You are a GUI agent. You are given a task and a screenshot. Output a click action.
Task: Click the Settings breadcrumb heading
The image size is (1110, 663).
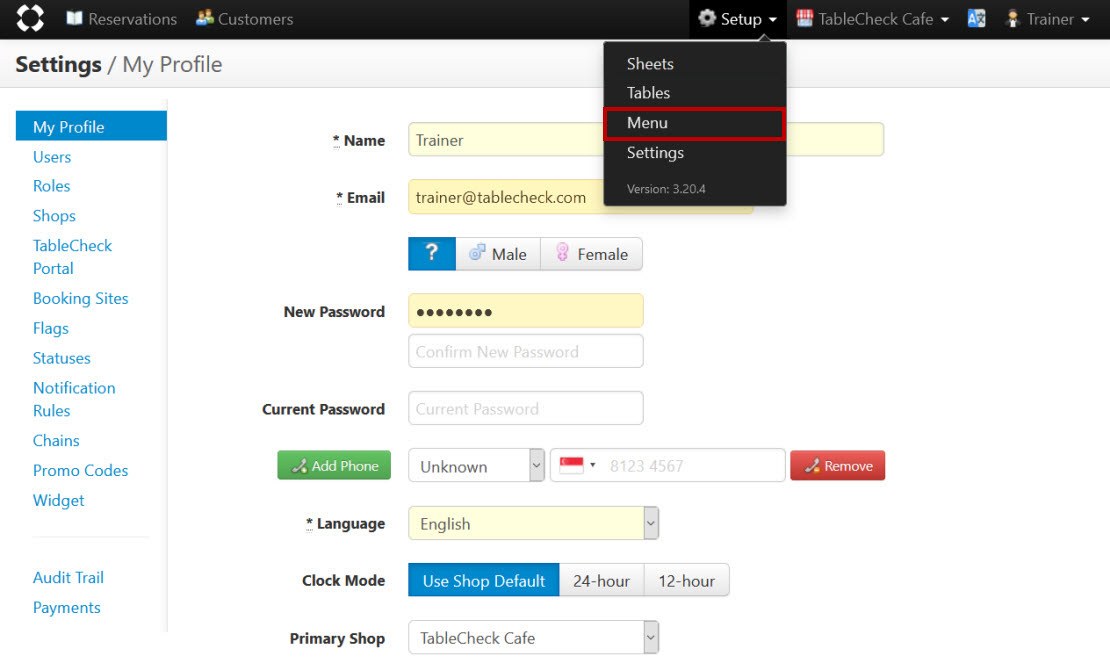tap(59, 64)
